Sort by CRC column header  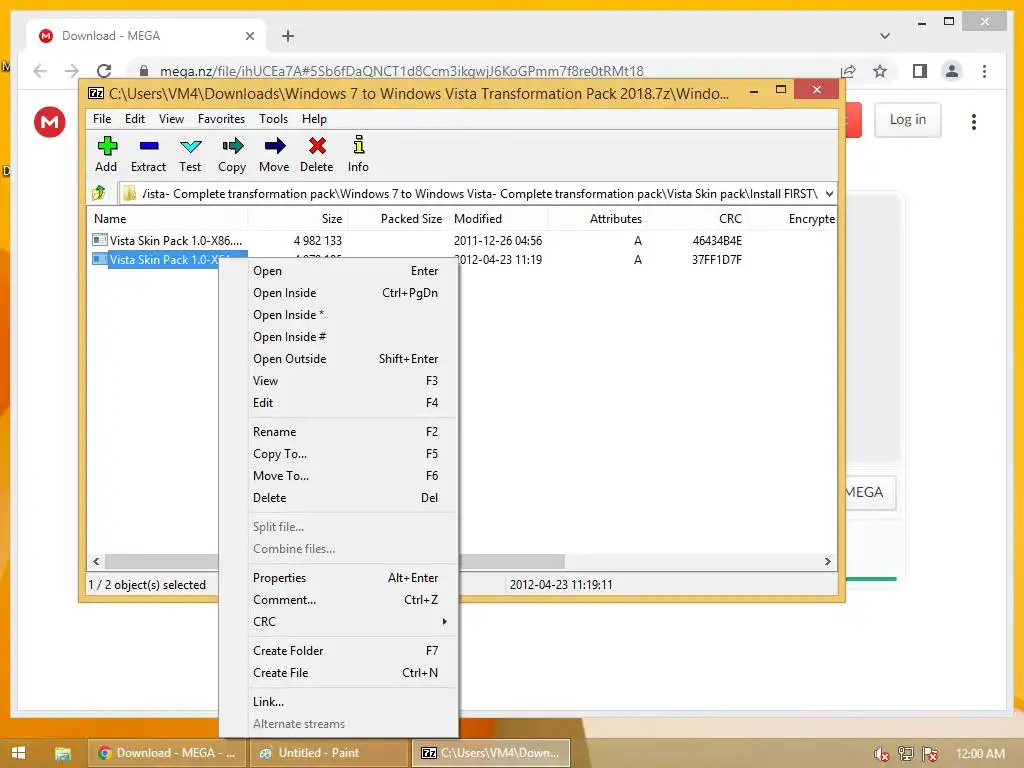pos(696,219)
